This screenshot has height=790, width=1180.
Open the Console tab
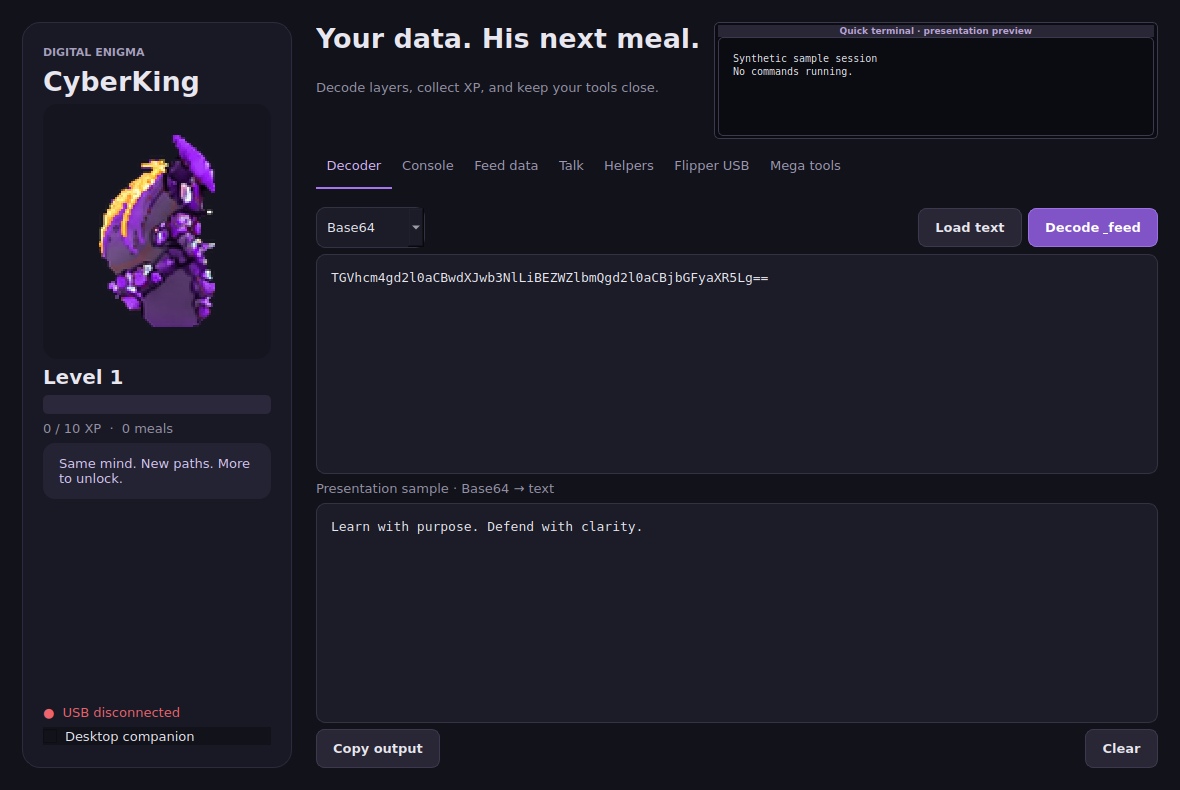pyautogui.click(x=427, y=166)
